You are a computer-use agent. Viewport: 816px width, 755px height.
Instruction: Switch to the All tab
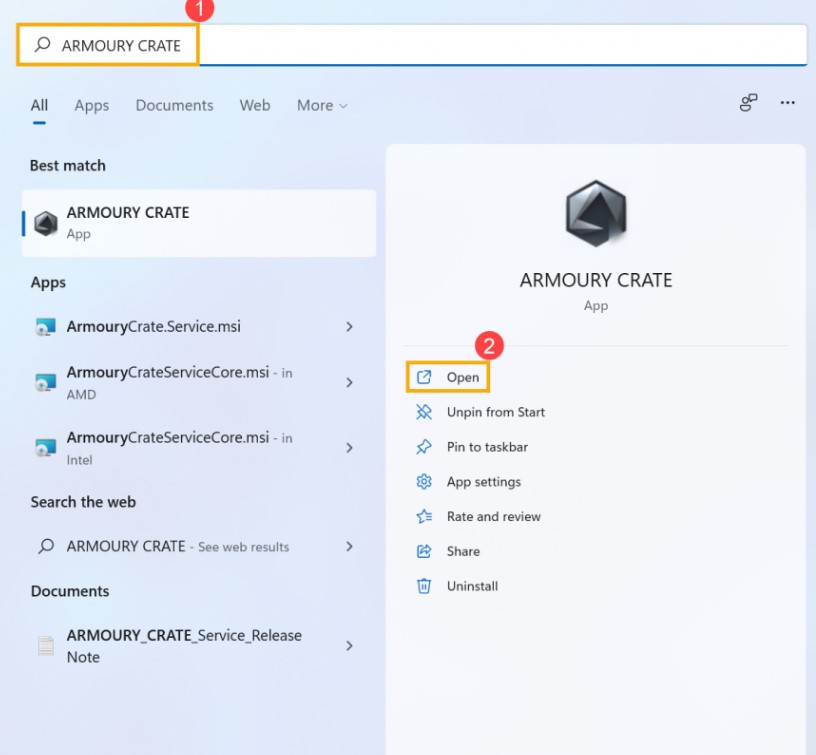coord(39,105)
